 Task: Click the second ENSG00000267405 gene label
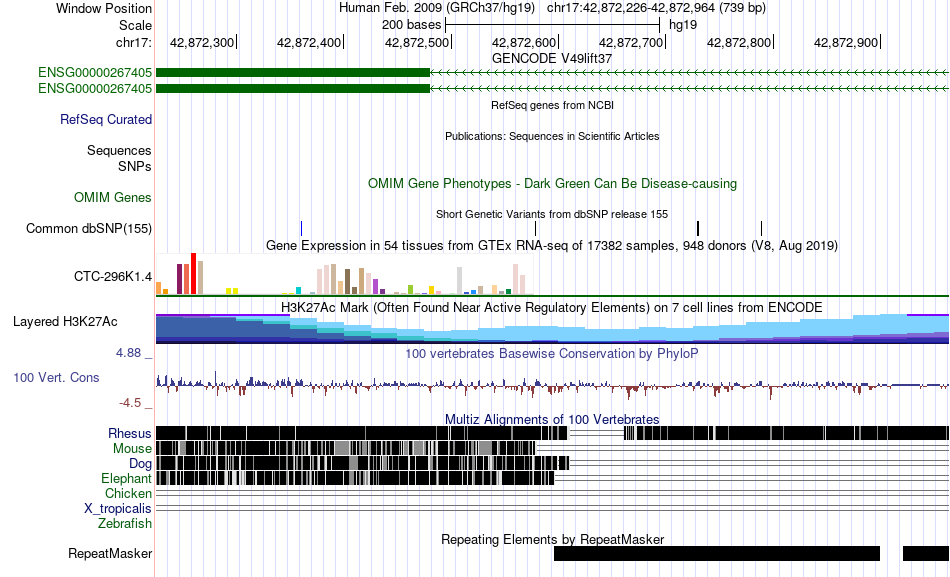click(95, 88)
